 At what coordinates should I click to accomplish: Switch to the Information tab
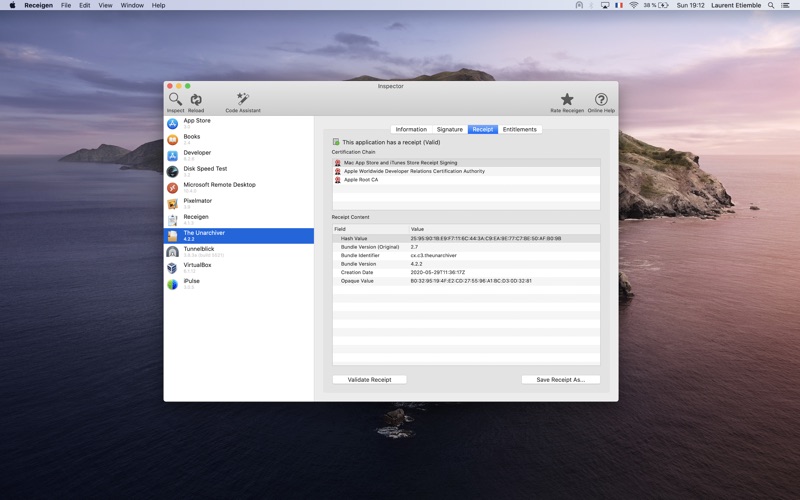pyautogui.click(x=411, y=130)
